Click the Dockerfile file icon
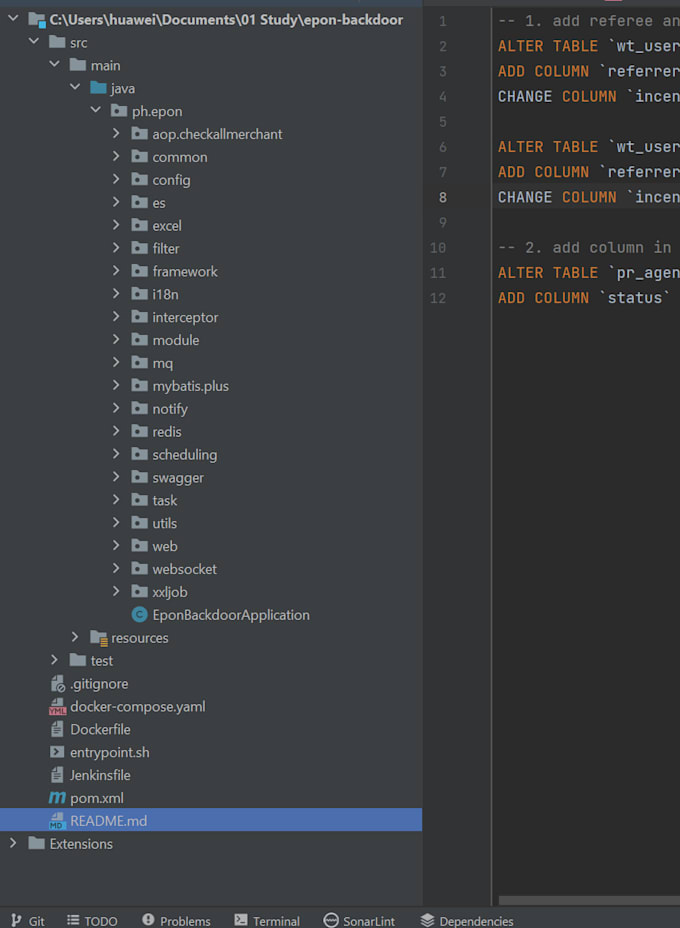Screen dimensions: 680x928 click(57, 729)
